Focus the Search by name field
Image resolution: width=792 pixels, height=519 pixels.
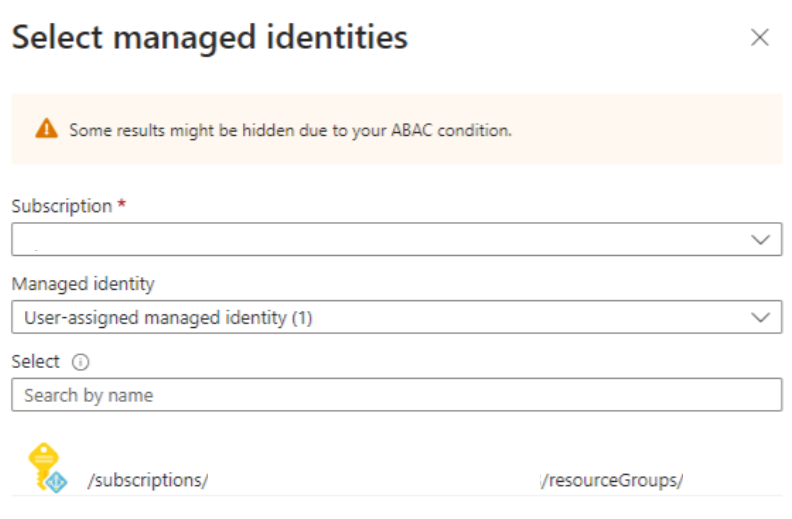coord(396,395)
